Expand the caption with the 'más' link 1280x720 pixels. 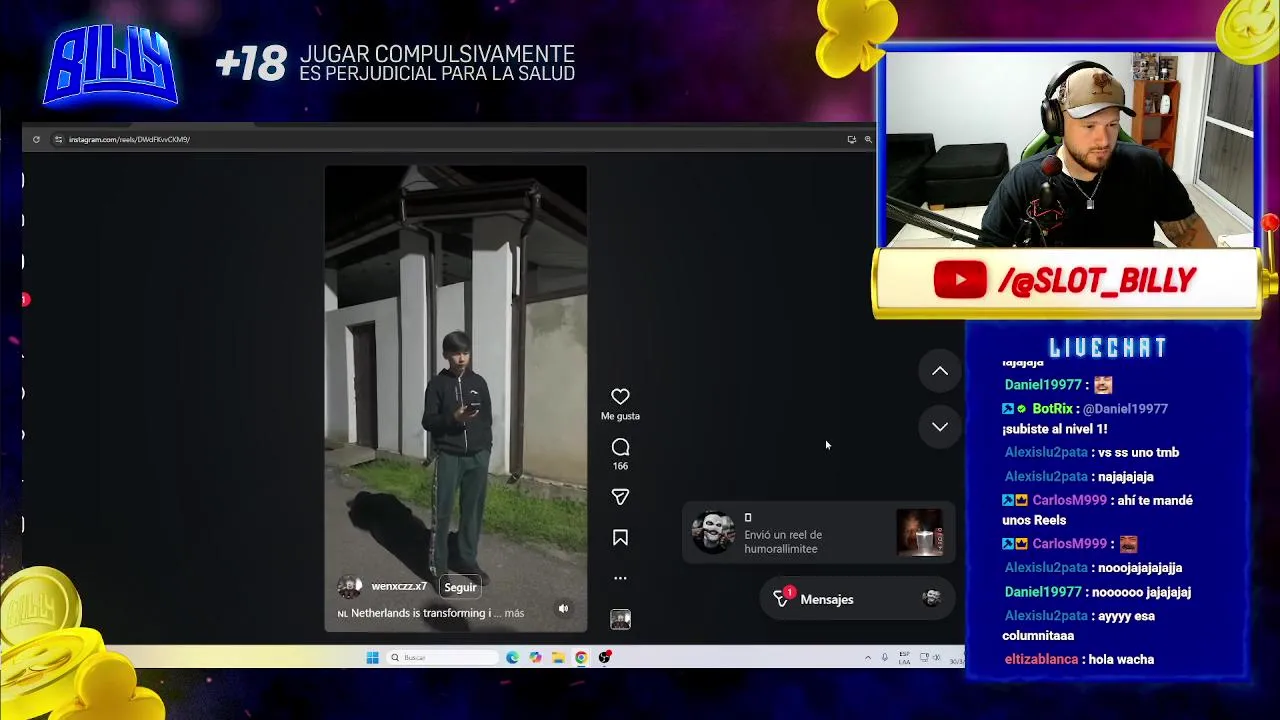coord(514,613)
